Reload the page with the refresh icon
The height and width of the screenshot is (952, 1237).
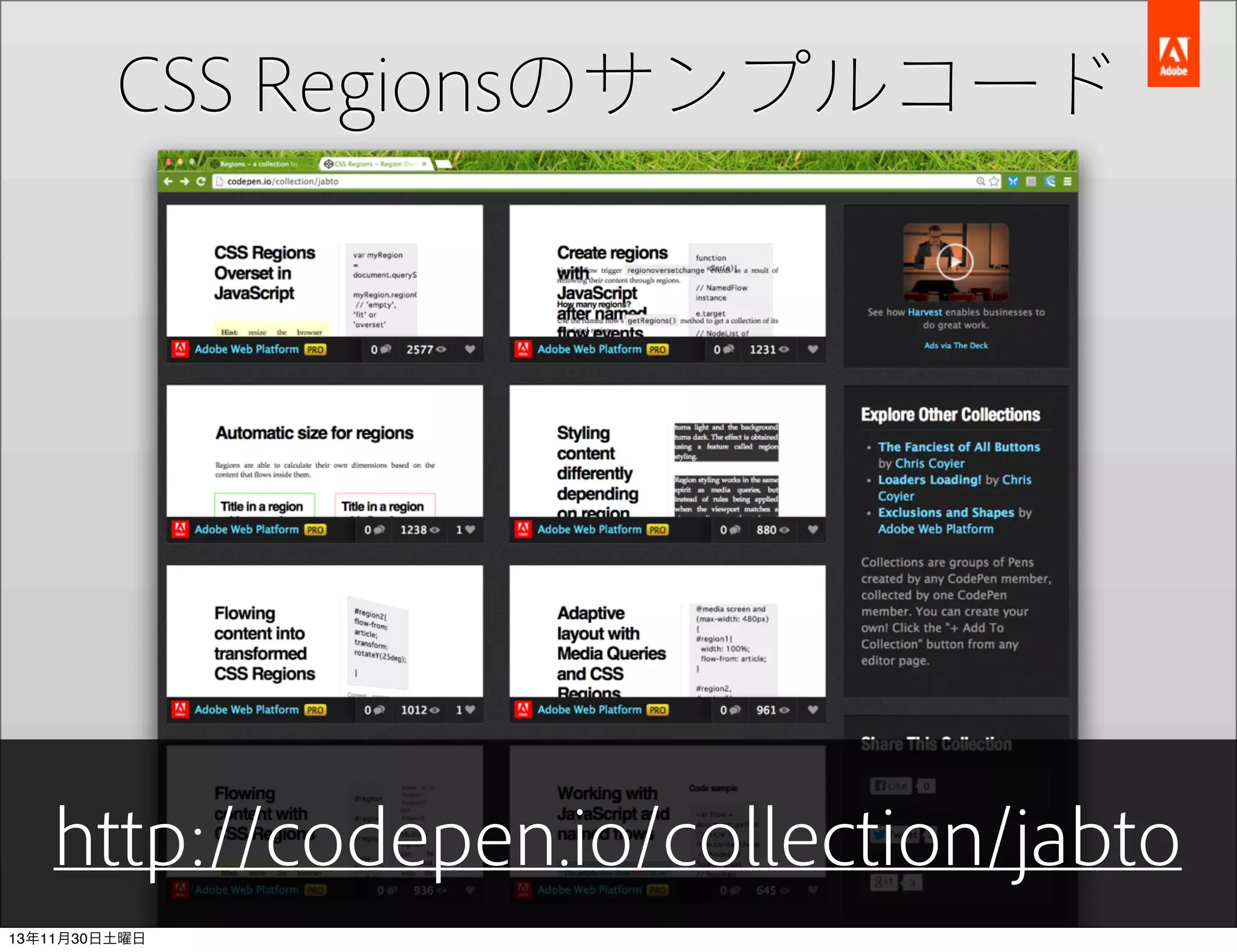(201, 182)
